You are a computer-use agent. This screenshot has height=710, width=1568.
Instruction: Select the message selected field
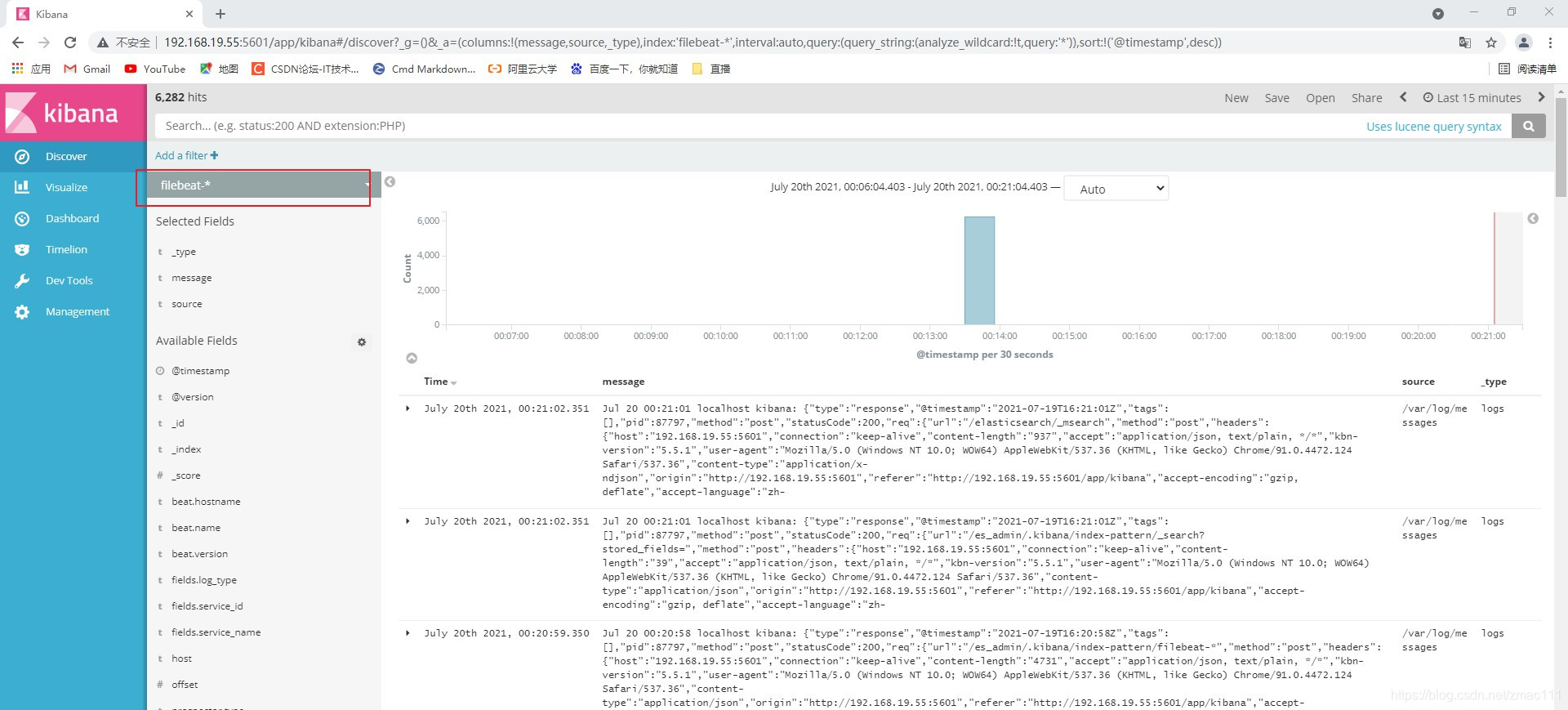click(192, 278)
